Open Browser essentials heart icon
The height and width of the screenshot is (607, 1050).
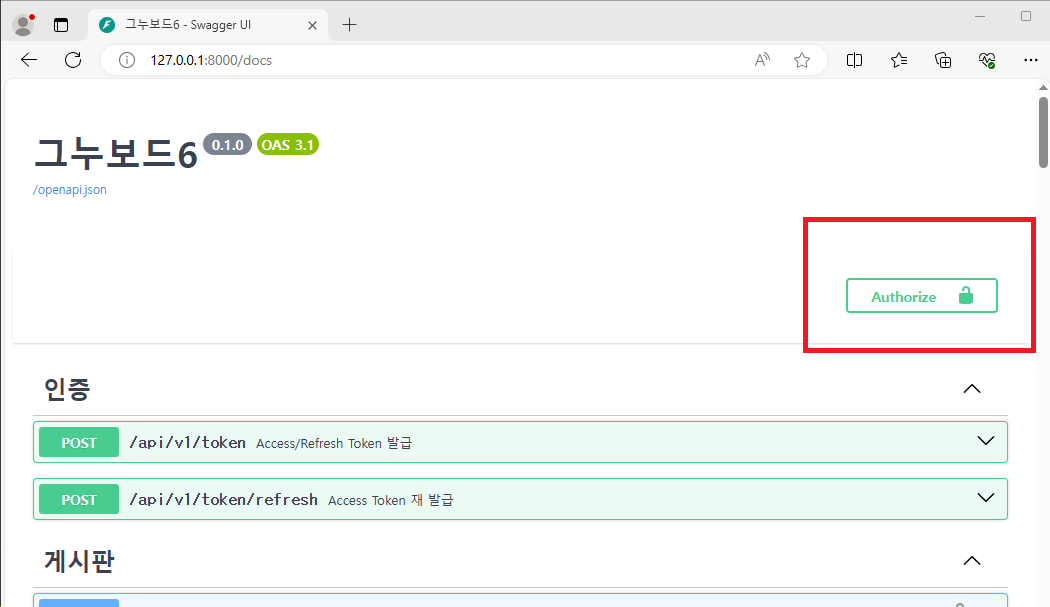pos(986,60)
